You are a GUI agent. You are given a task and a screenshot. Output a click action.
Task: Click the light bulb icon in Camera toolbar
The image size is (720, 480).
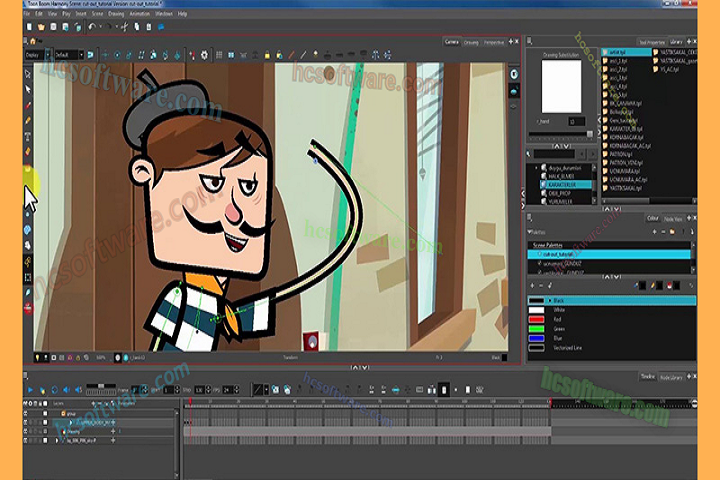pyautogui.click(x=315, y=55)
